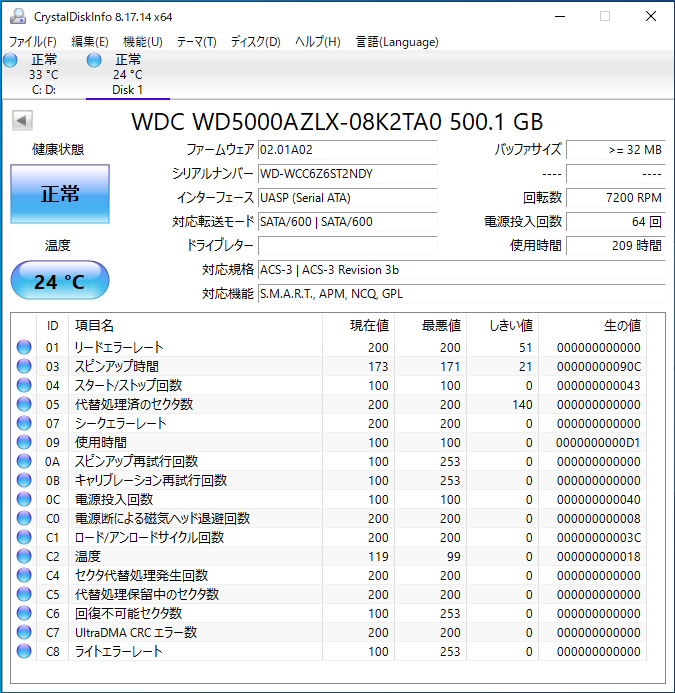The width and height of the screenshot is (675, 693).
Task: Open the ディスク(D) menu
Action: tap(256, 42)
